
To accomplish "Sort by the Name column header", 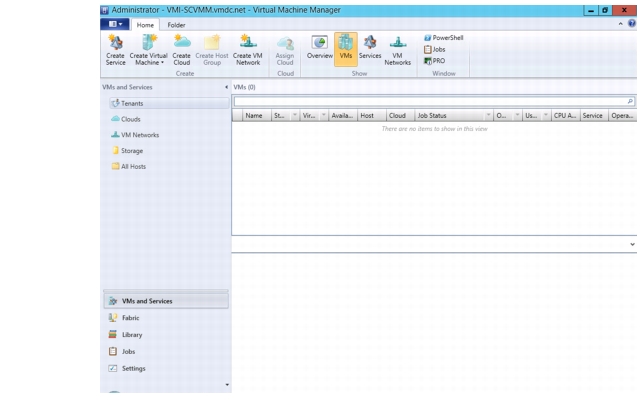I will pos(257,116).
